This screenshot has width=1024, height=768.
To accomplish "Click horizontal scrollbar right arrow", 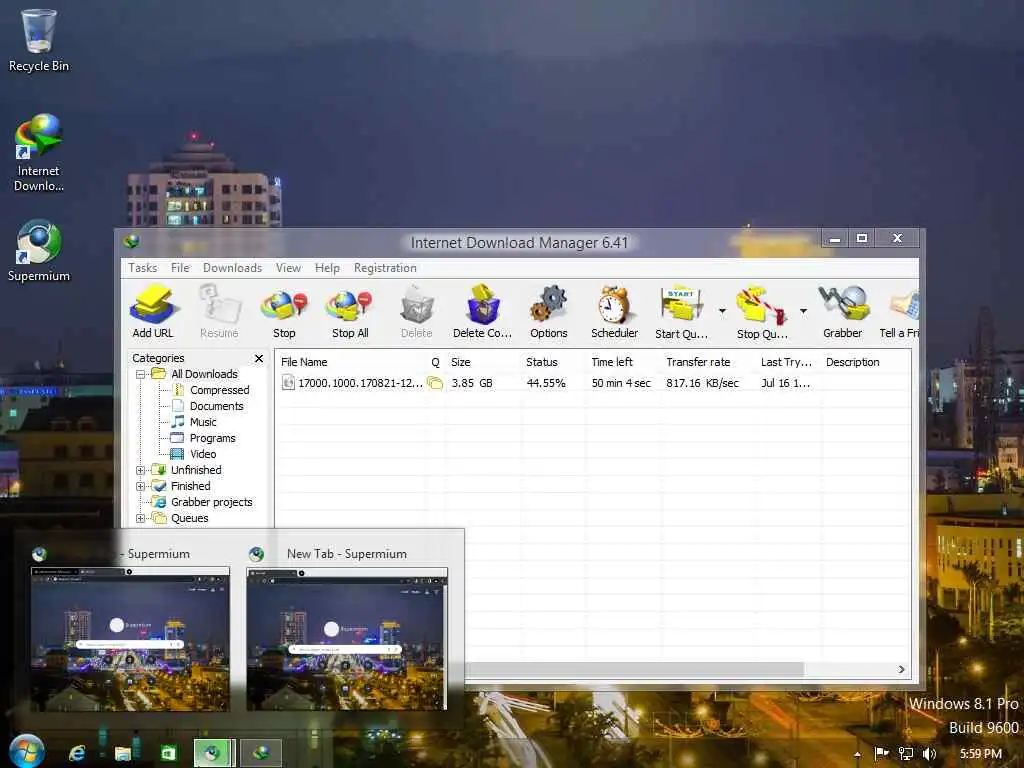I will click(x=901, y=669).
